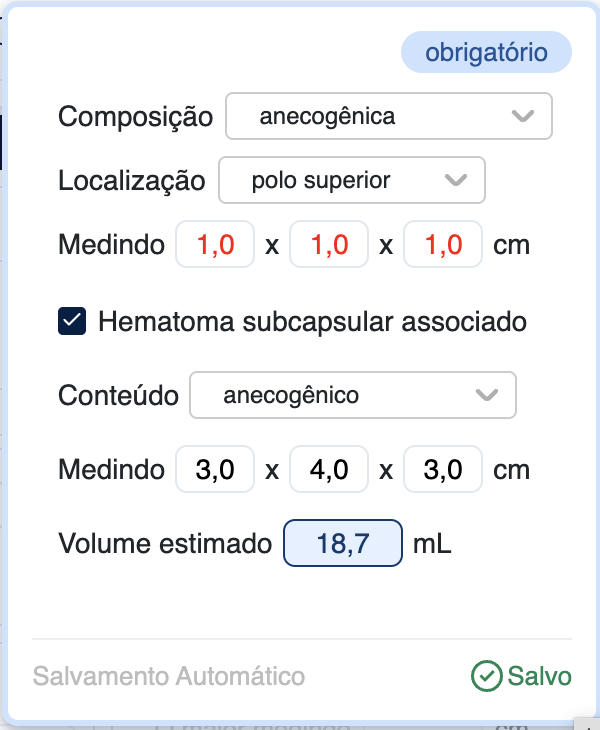The height and width of the screenshot is (730, 600).
Task: Click the Composição dropdown chevron arrow
Action: click(523, 116)
